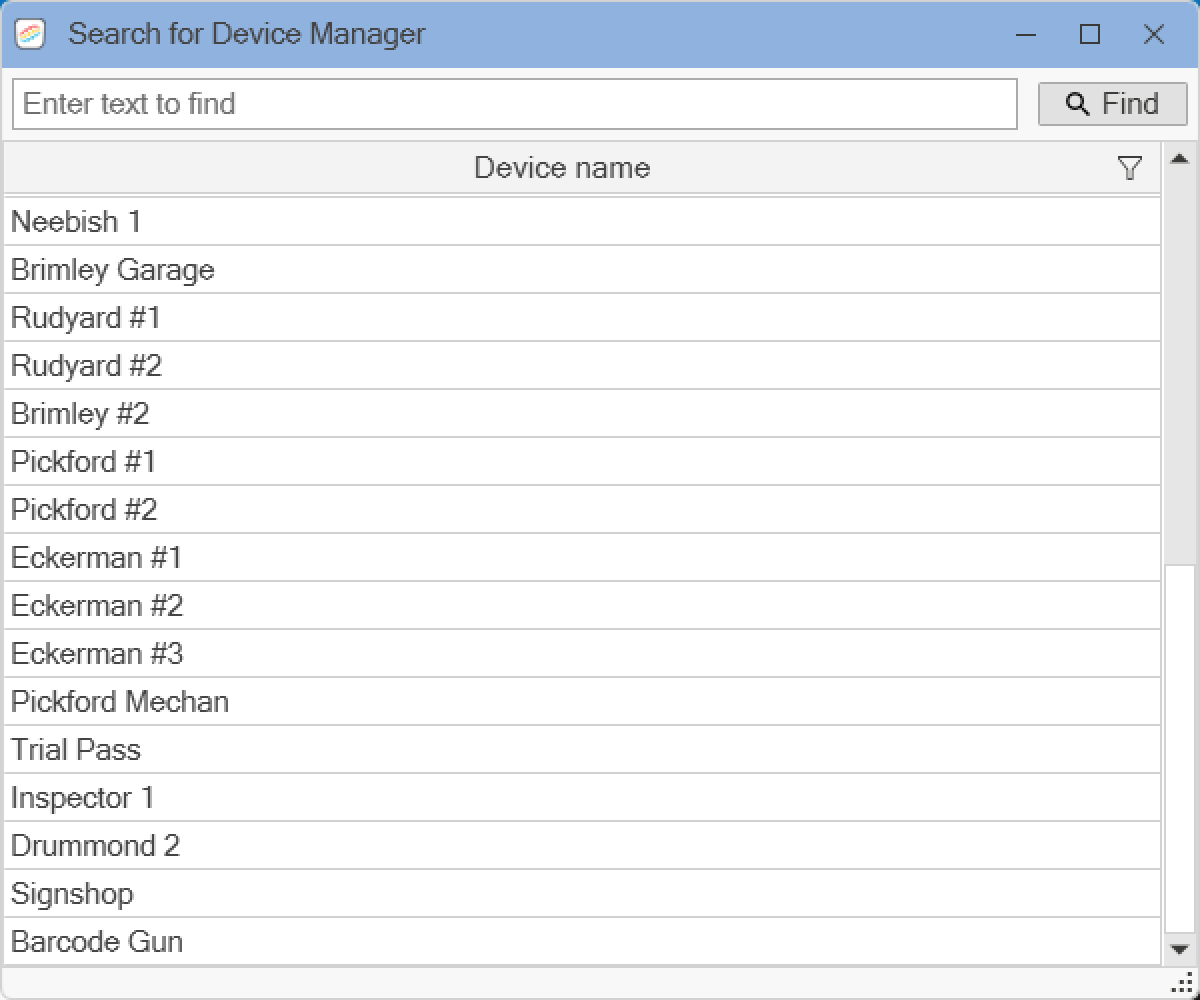
Task: Click the filter funnel icon in Device name header
Action: (x=1129, y=168)
